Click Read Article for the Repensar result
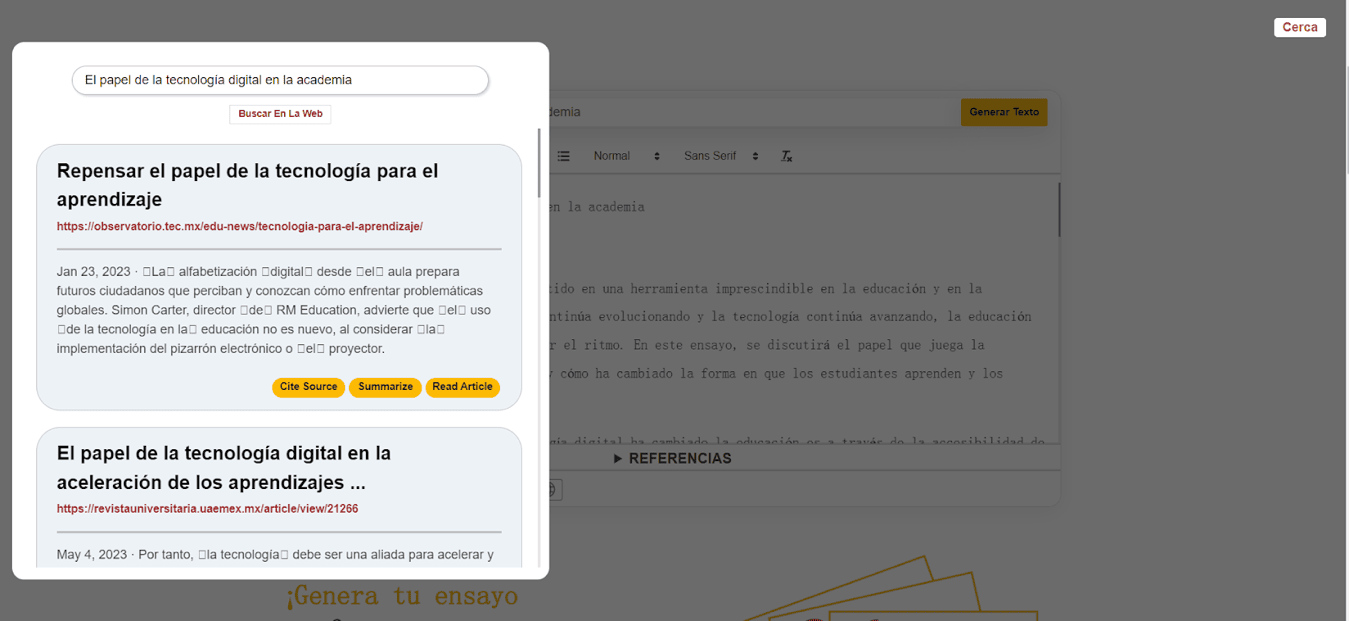 [x=462, y=387]
